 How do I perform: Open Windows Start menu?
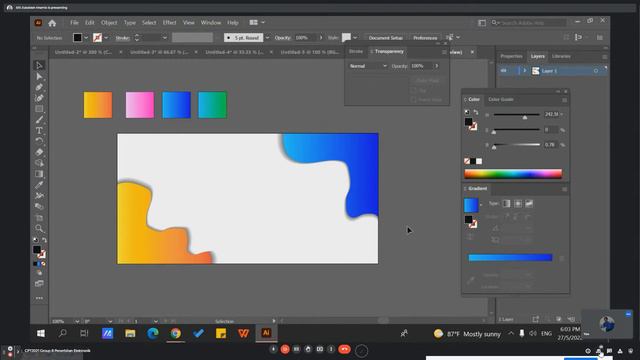pyautogui.click(x=41, y=333)
